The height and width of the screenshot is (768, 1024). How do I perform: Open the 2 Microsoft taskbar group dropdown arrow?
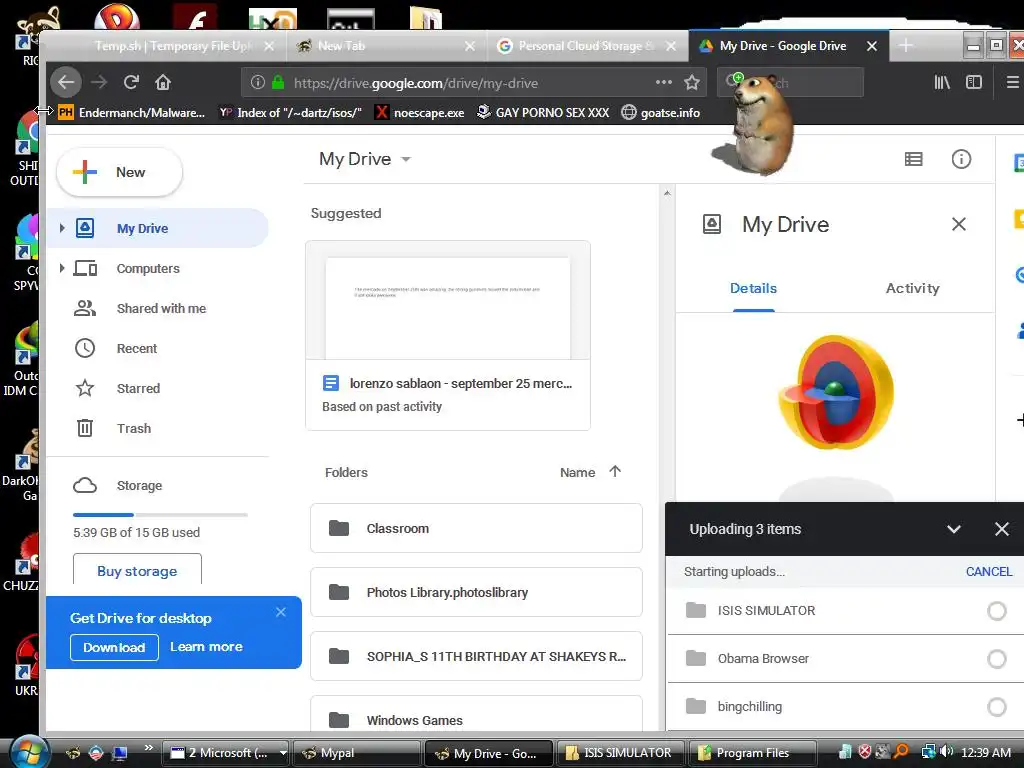[x=283, y=752]
